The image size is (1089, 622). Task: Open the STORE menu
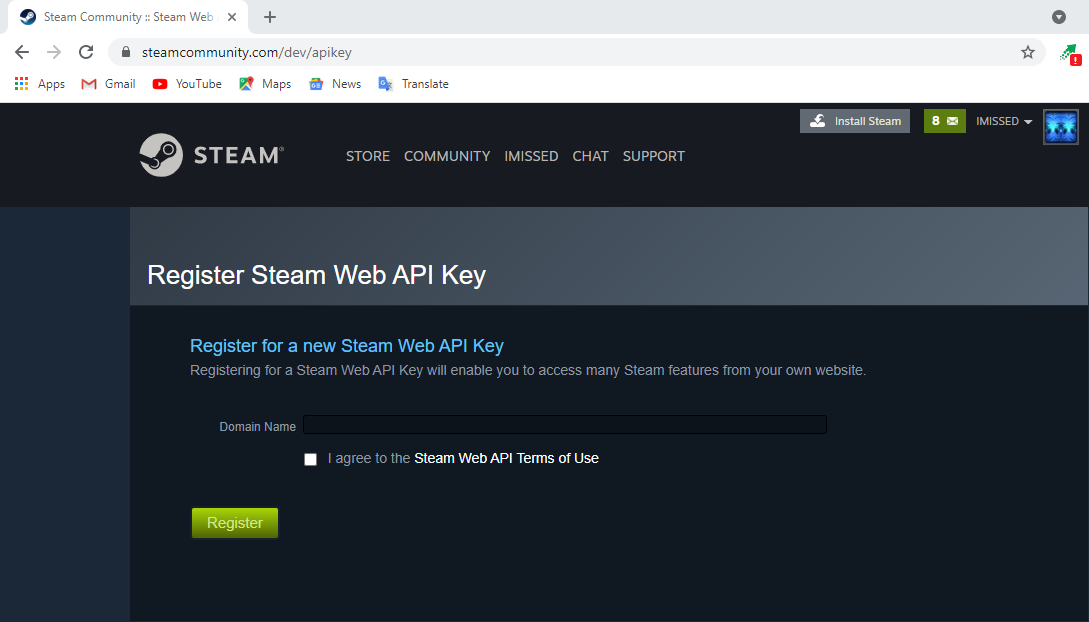[x=368, y=156]
